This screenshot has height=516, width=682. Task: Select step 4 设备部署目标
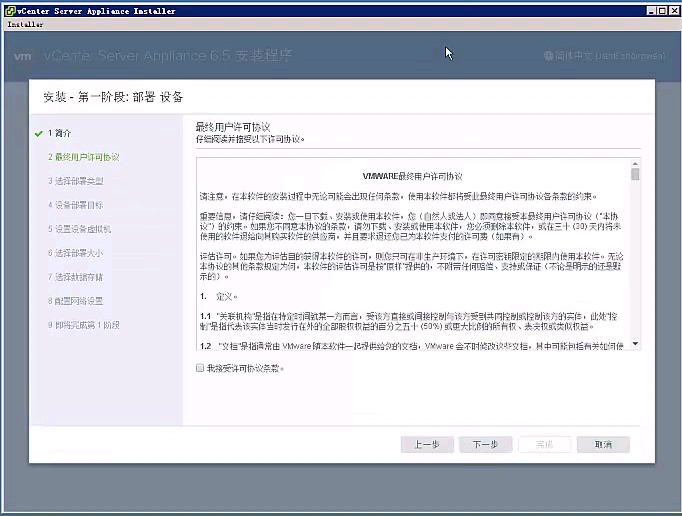76,205
